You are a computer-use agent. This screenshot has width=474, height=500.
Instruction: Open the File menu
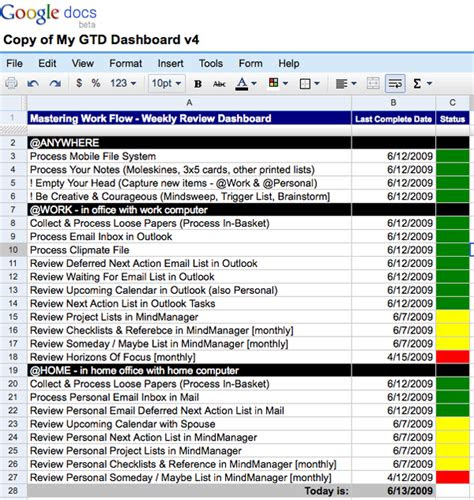coord(14,63)
